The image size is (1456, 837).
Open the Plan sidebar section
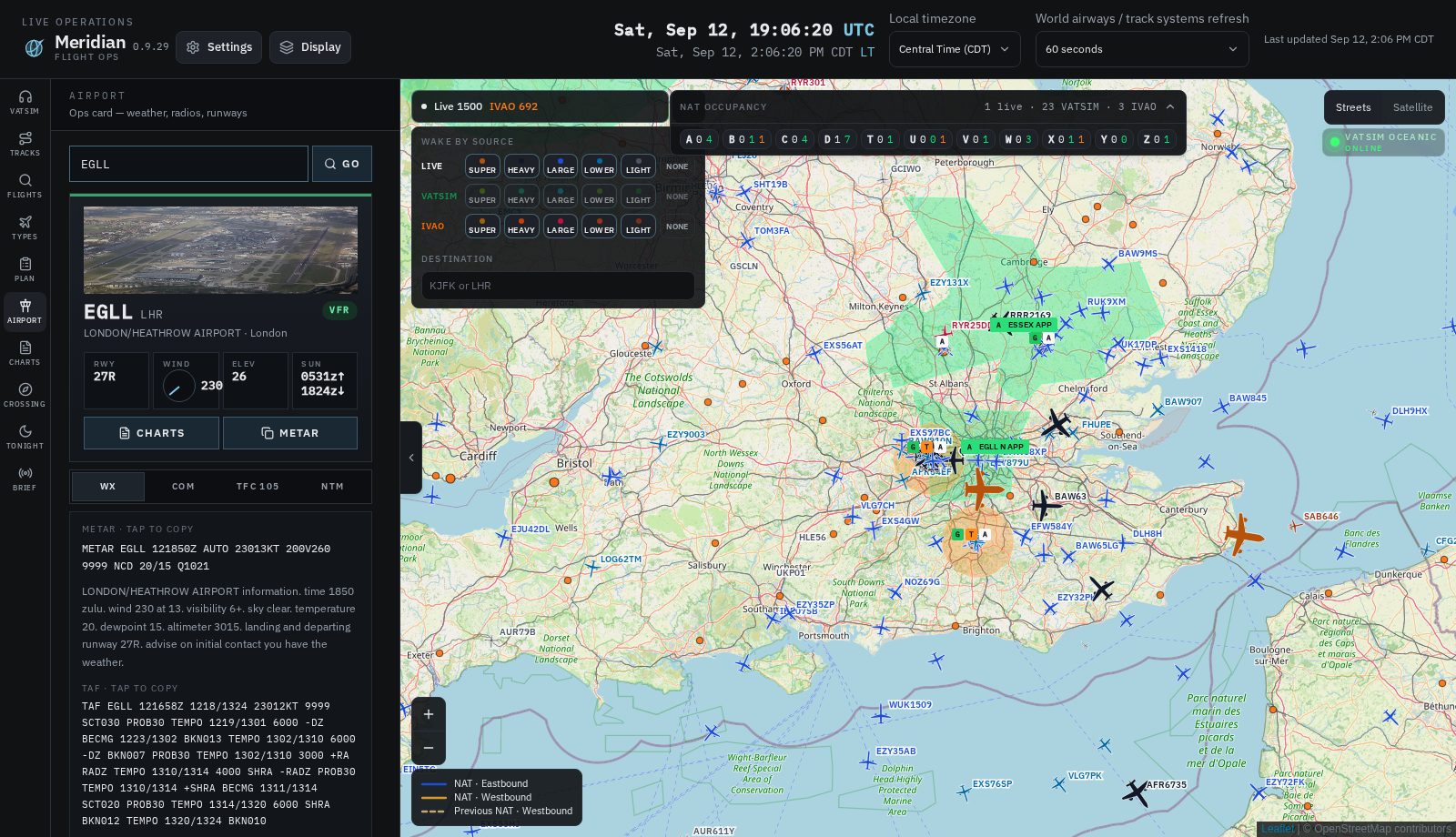tap(25, 269)
